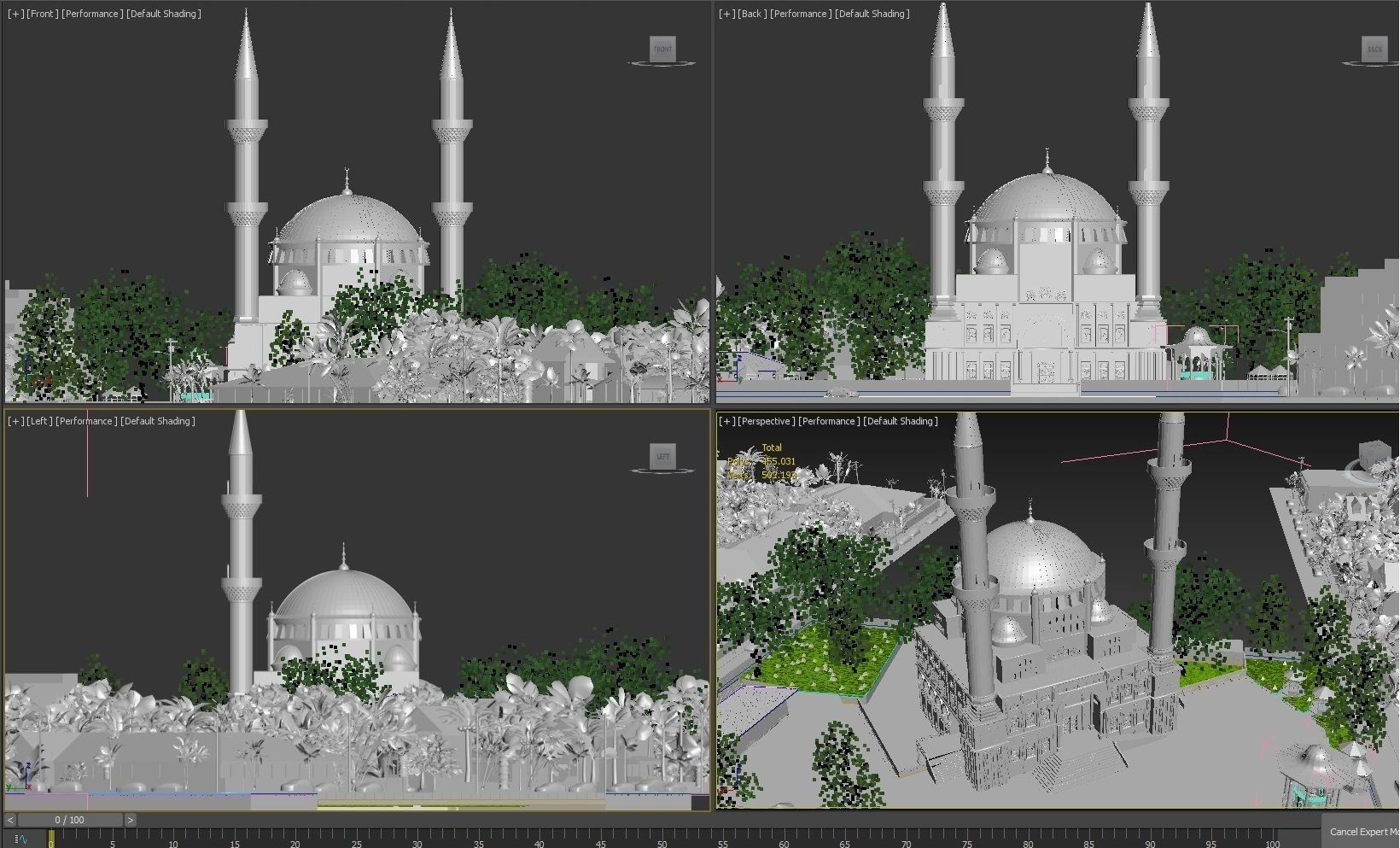
Task: Open the [Front] point-of-view menu
Action: [x=43, y=14]
